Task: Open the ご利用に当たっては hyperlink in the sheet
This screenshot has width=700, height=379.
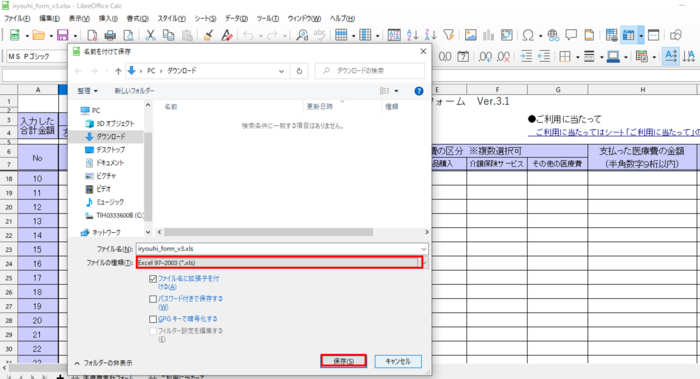Action: [x=614, y=133]
